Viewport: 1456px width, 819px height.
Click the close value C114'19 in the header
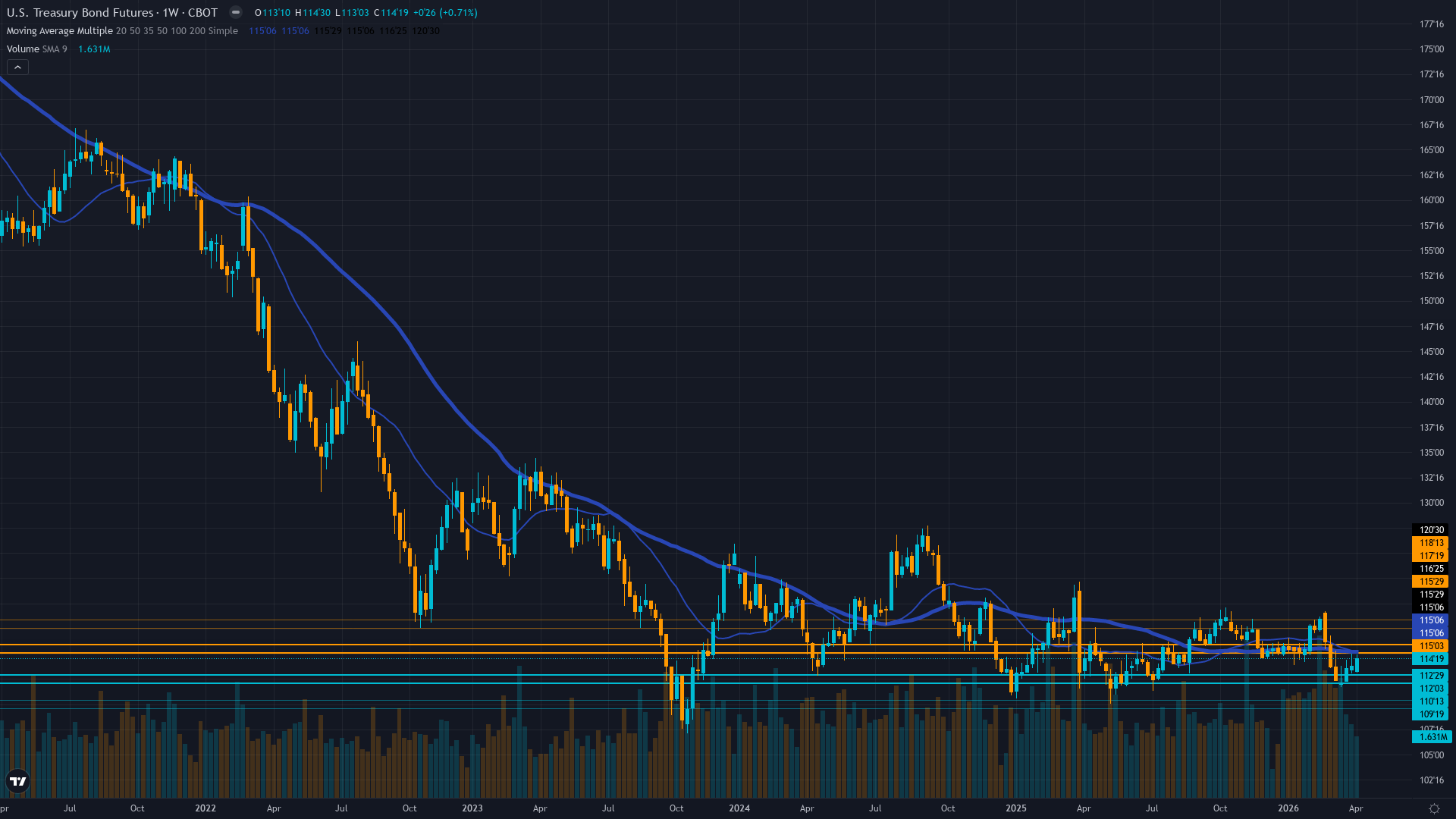(391, 13)
